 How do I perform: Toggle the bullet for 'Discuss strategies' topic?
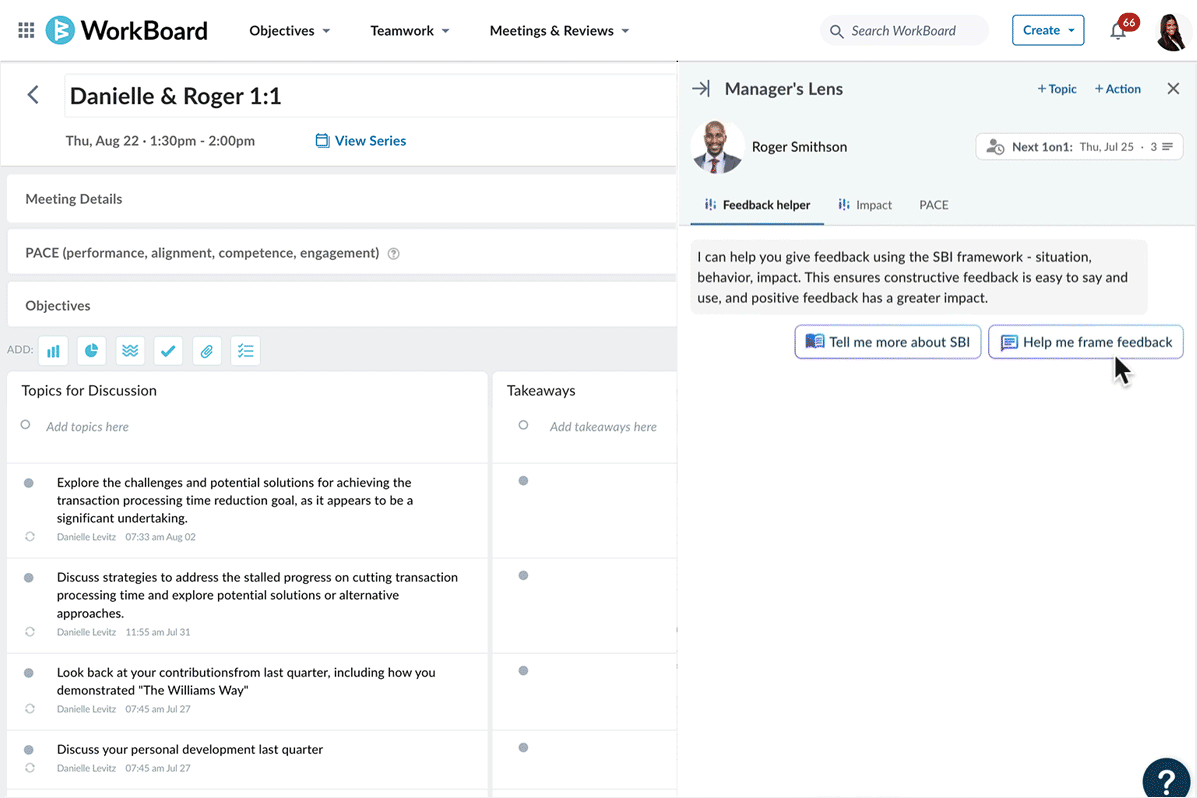click(x=29, y=577)
